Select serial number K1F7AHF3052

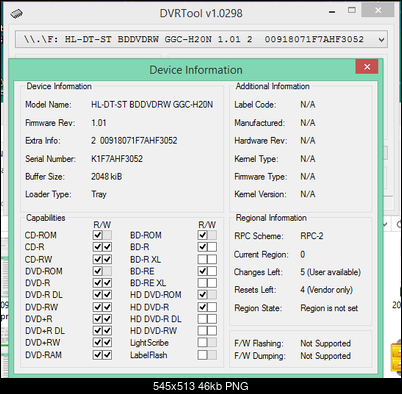(117, 159)
